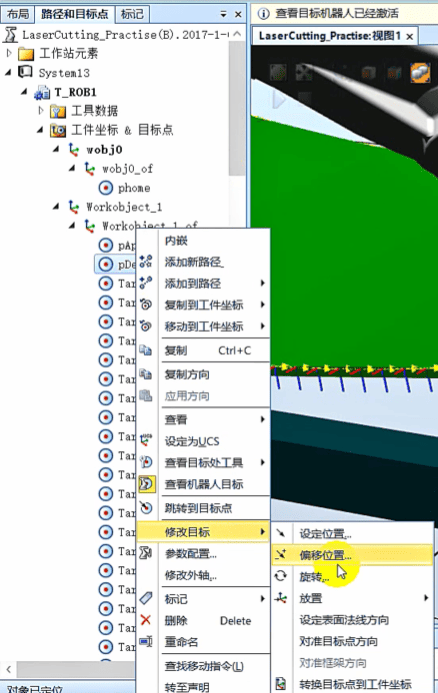This screenshot has width=438, height=693.
Task: Click the 复制 copy icon
Action: click(x=146, y=350)
